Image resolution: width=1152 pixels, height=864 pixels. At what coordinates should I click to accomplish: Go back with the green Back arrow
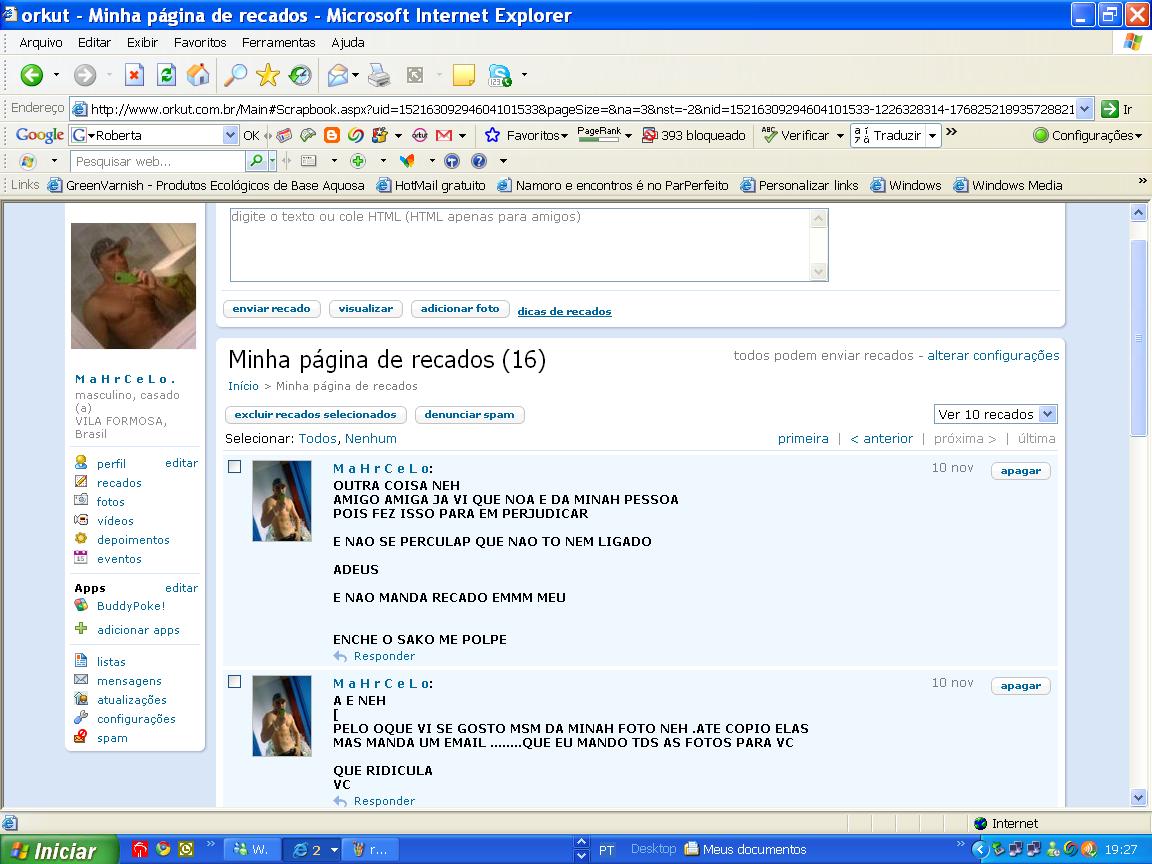32,74
